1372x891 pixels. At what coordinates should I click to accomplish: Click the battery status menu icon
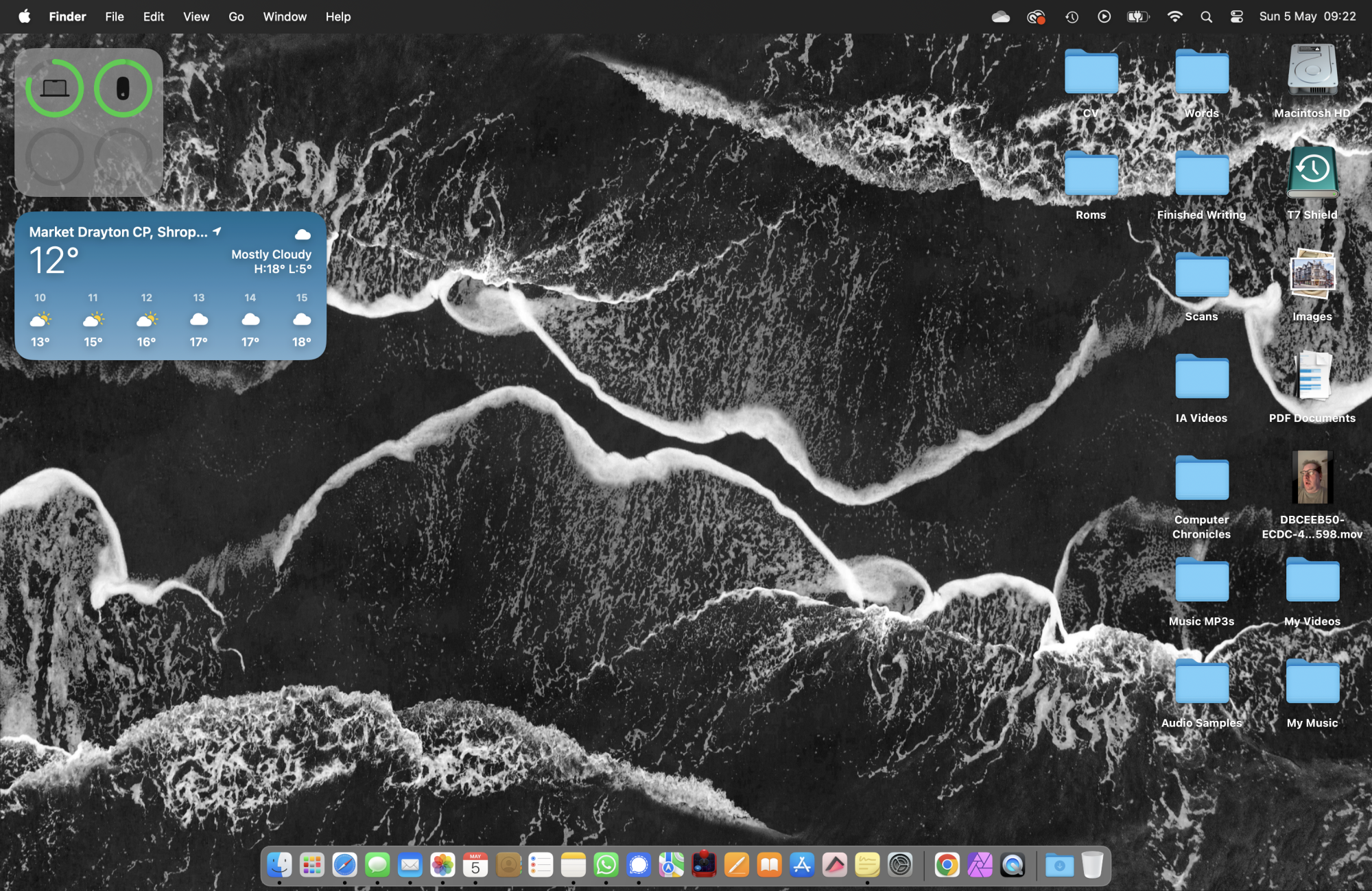[1137, 16]
